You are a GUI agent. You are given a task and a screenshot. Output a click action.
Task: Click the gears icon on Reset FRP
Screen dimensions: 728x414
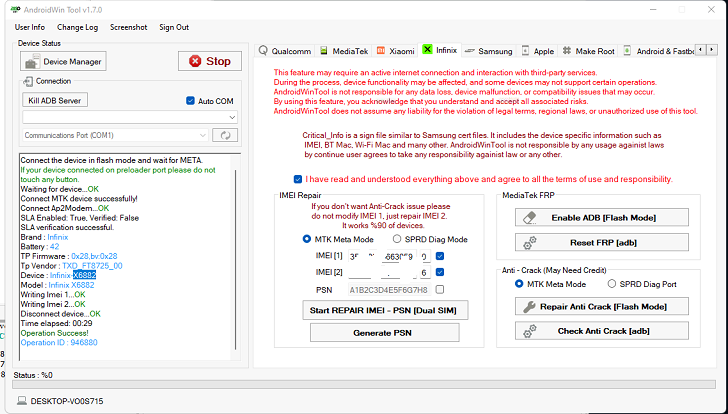click(x=531, y=242)
